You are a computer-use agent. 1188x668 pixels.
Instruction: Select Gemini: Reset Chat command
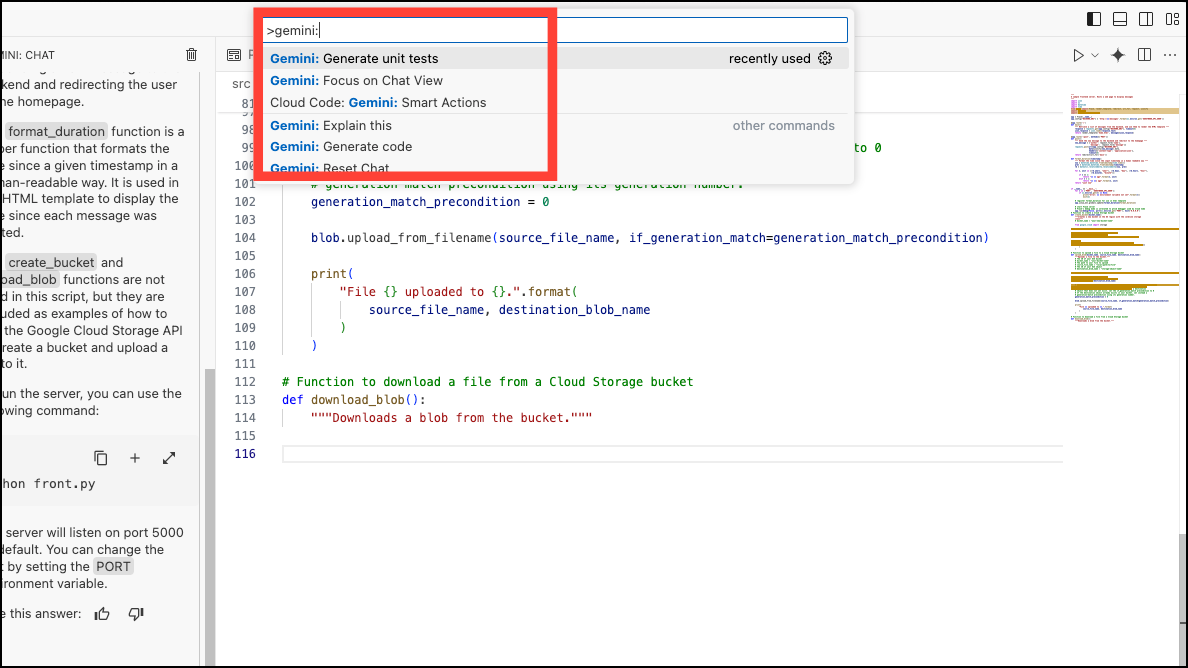(x=555, y=167)
